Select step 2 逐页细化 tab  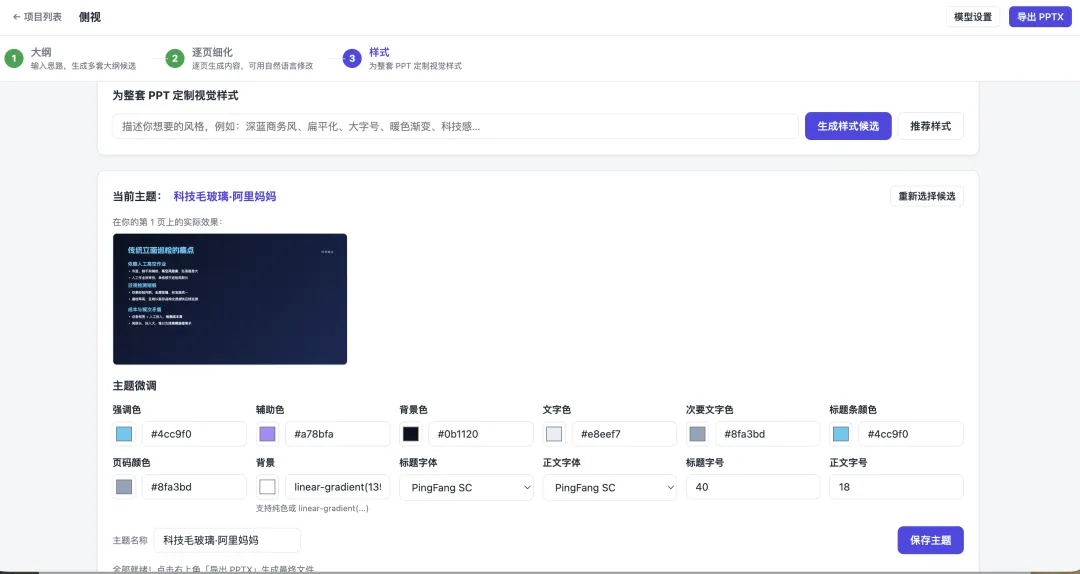tap(240, 59)
